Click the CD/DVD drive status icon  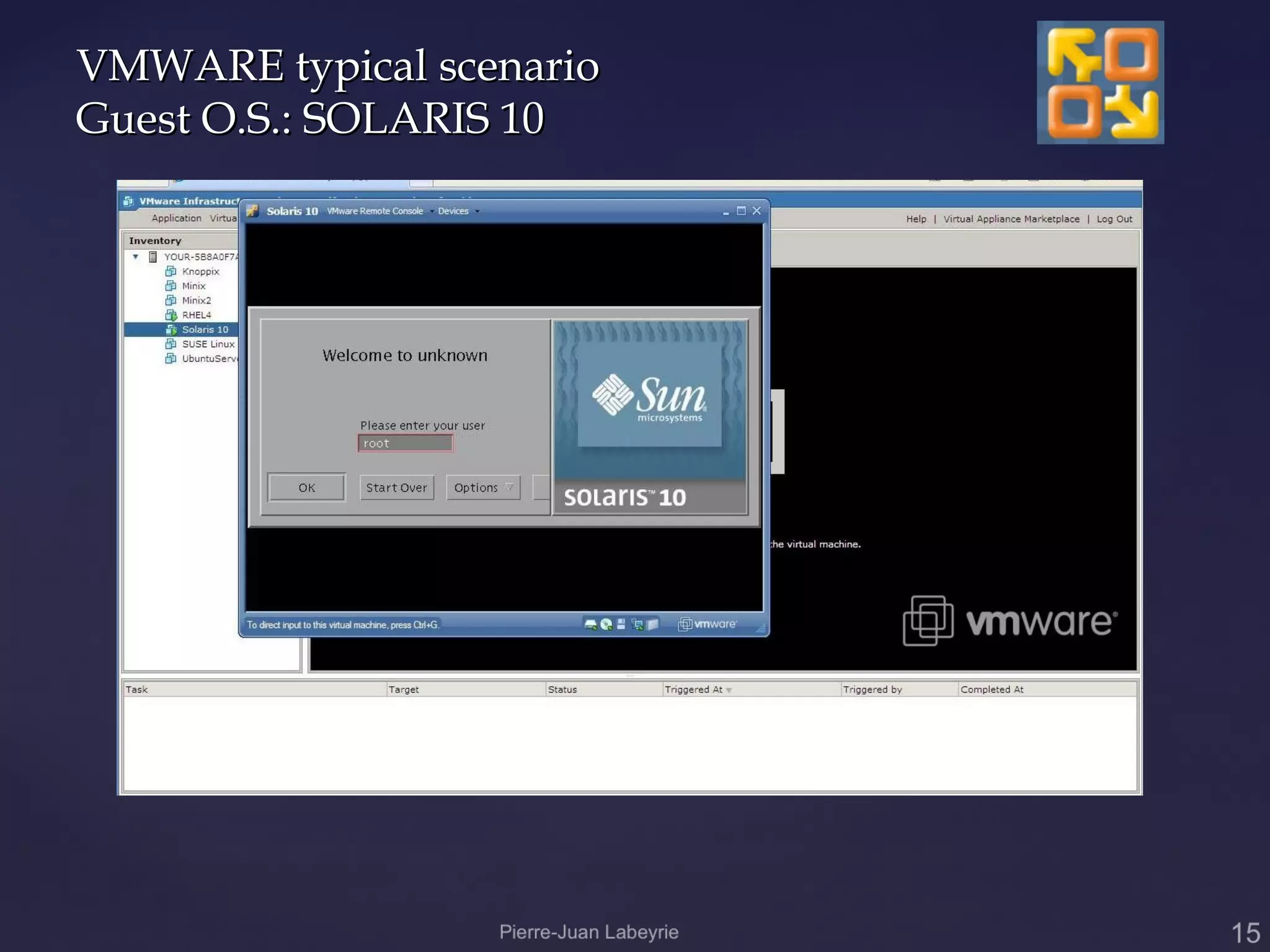606,624
